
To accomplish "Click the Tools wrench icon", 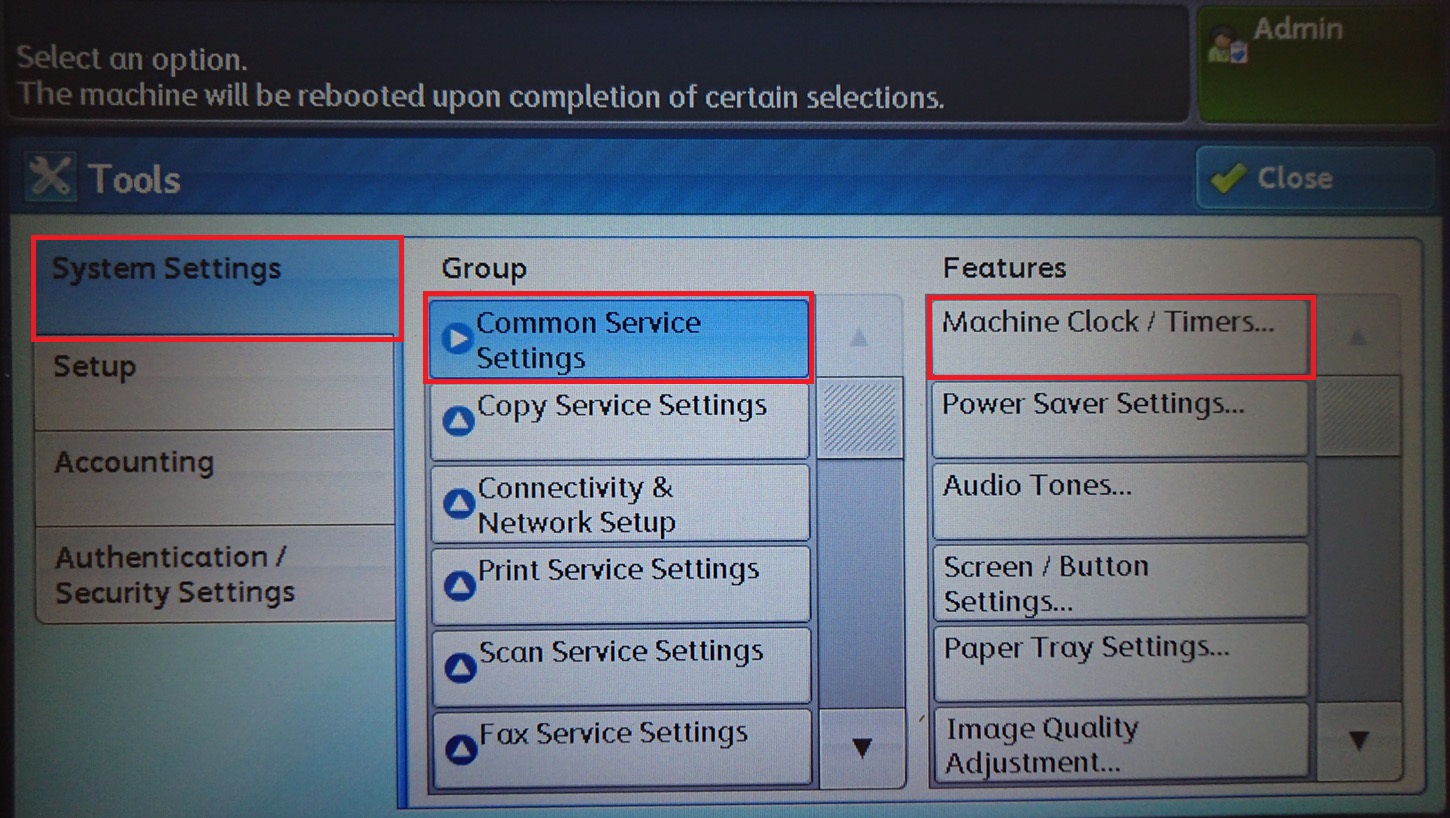I will pos(50,178).
